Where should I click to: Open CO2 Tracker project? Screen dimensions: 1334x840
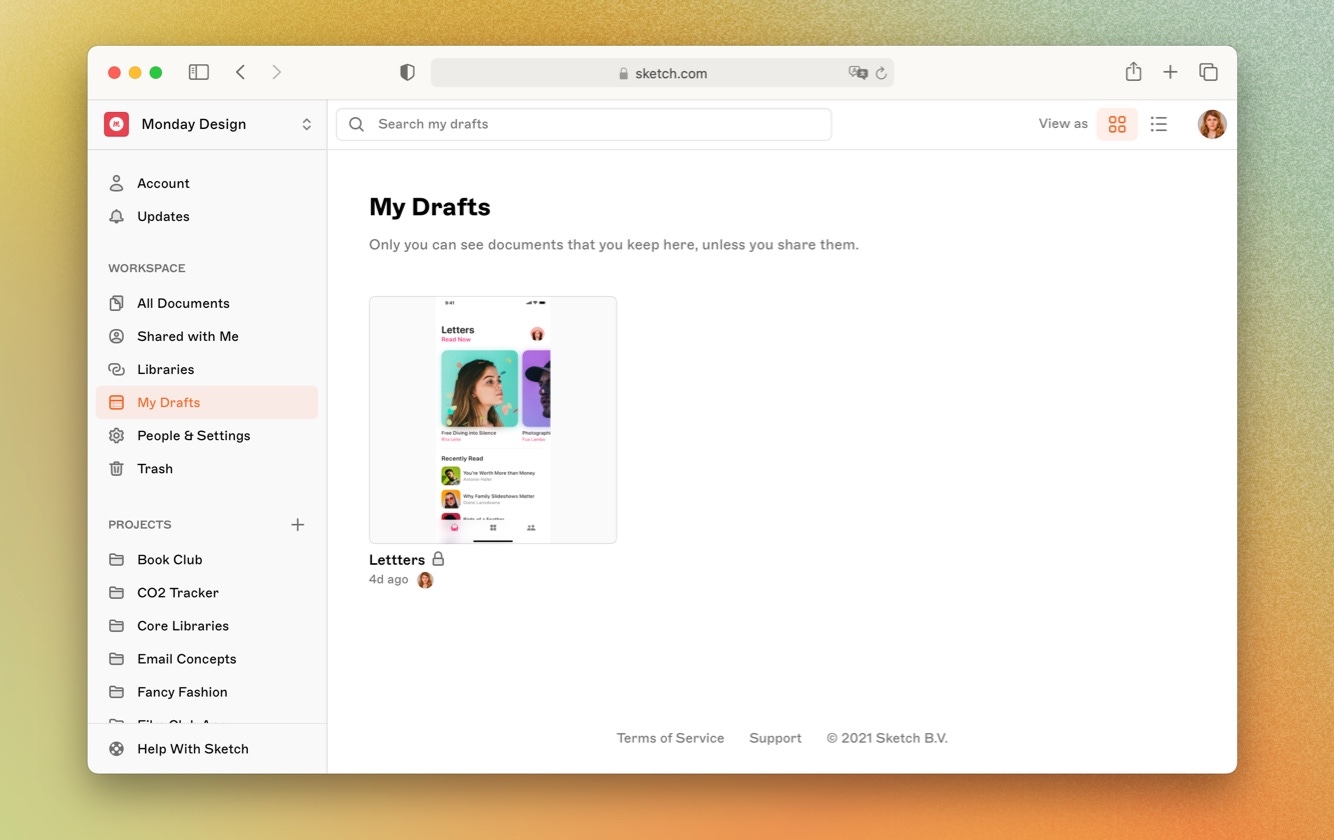click(x=207, y=592)
